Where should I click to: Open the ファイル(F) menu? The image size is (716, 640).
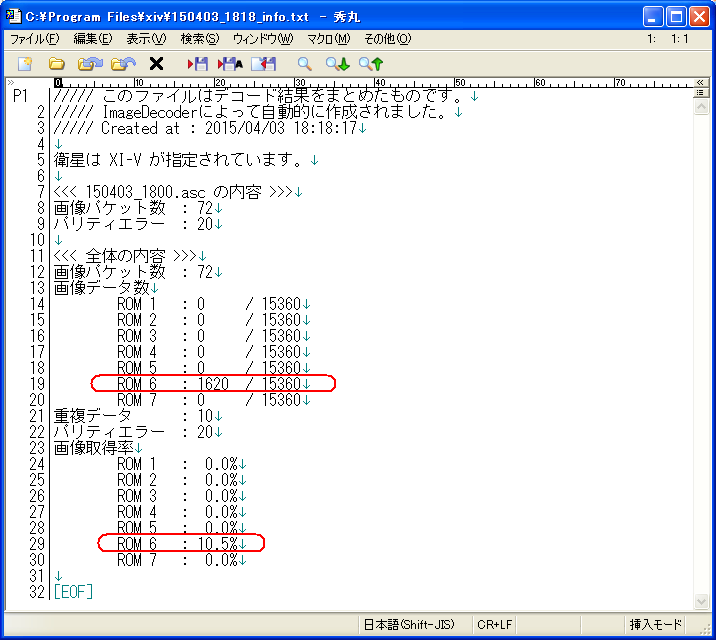click(x=35, y=39)
